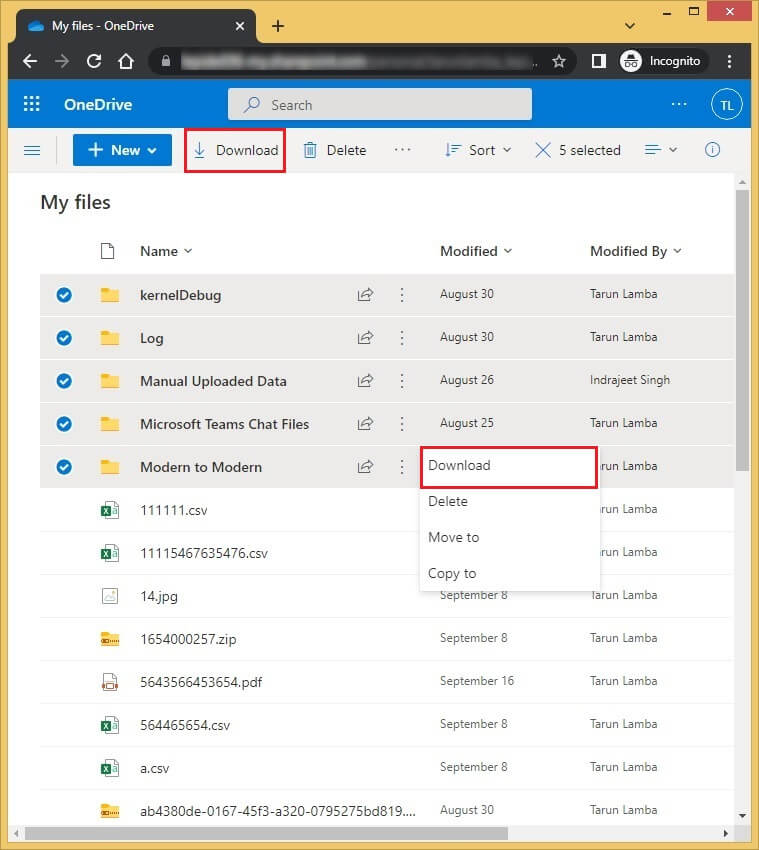Open the view options dropdown
759x850 pixels.
click(660, 150)
